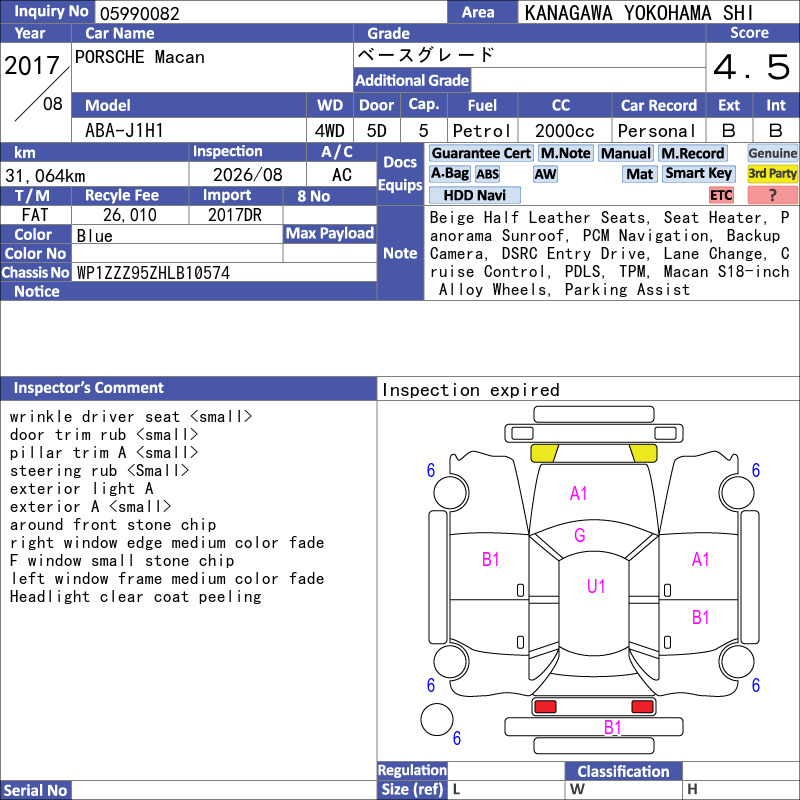Select the mileage 31,064km
The image size is (800, 800).
click(x=45, y=176)
